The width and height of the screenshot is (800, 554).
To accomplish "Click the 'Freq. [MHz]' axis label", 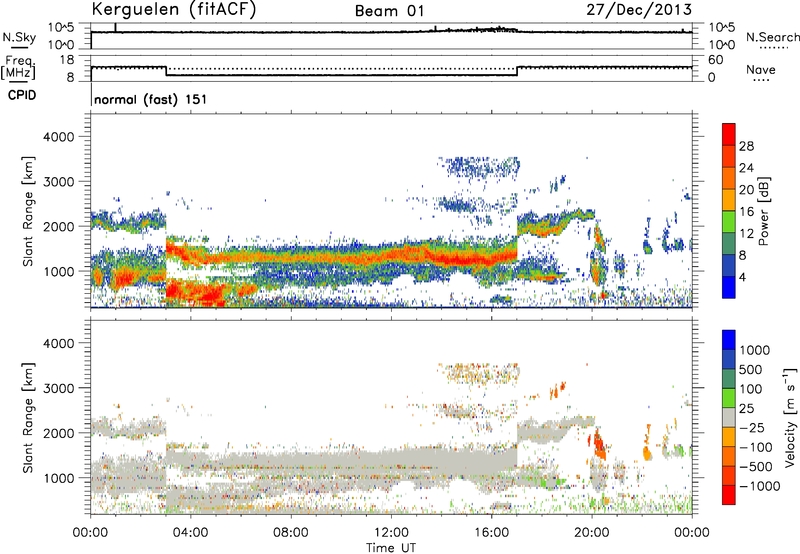I will pos(18,68).
